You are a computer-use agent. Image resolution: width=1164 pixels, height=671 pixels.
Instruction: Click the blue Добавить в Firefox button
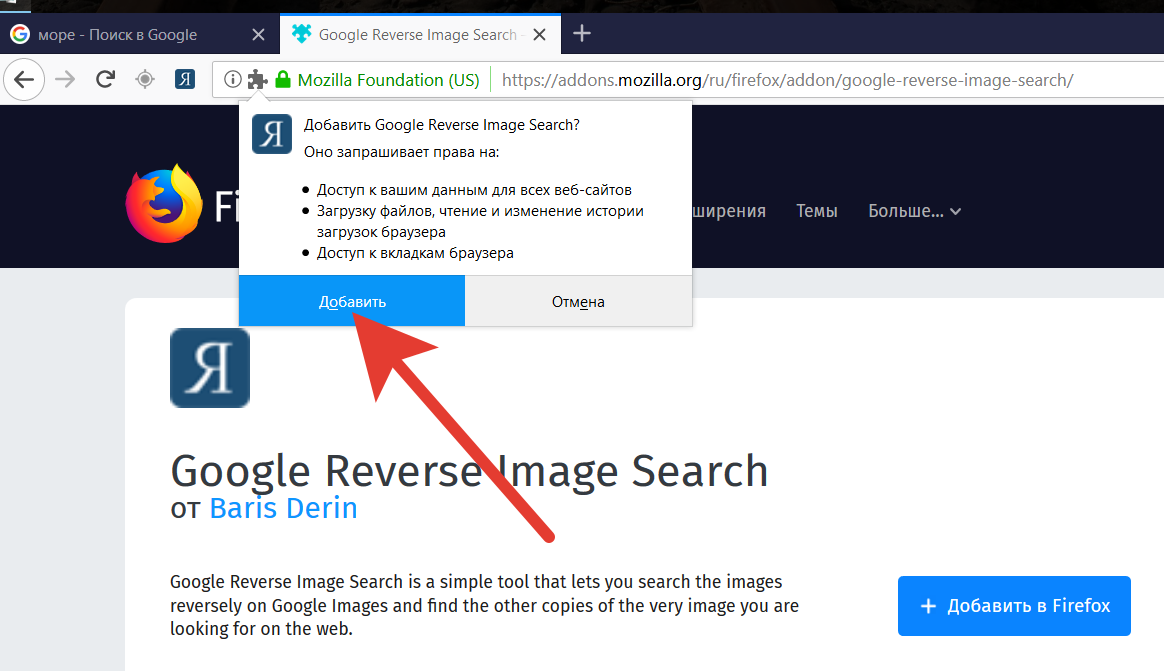[1014, 606]
